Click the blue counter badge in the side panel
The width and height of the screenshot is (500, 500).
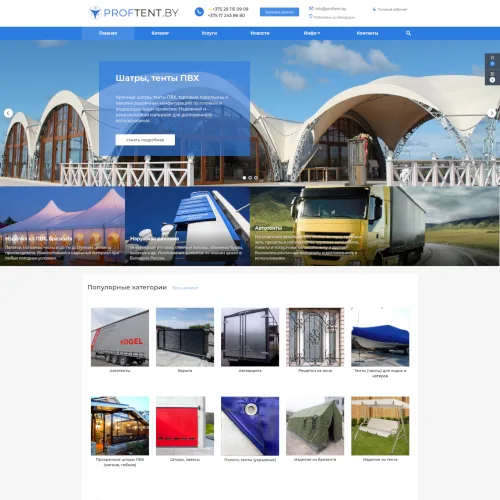(492, 64)
